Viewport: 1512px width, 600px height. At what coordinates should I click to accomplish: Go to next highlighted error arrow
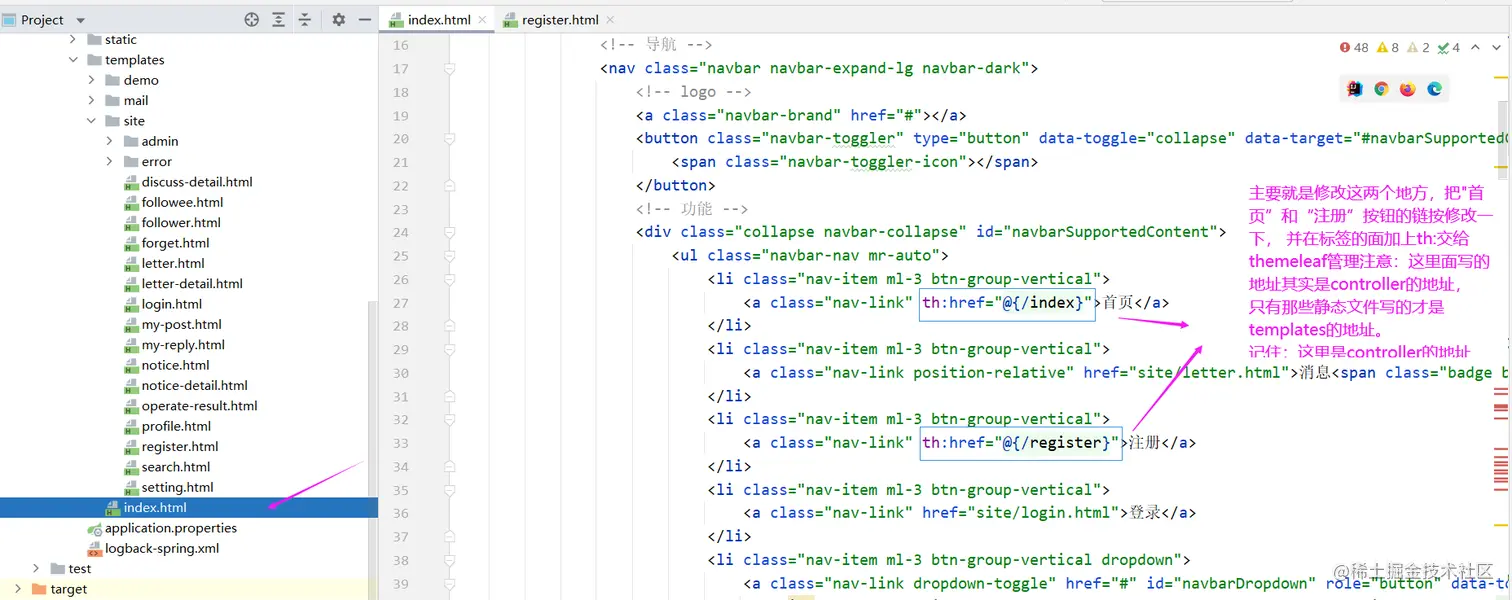(1497, 47)
